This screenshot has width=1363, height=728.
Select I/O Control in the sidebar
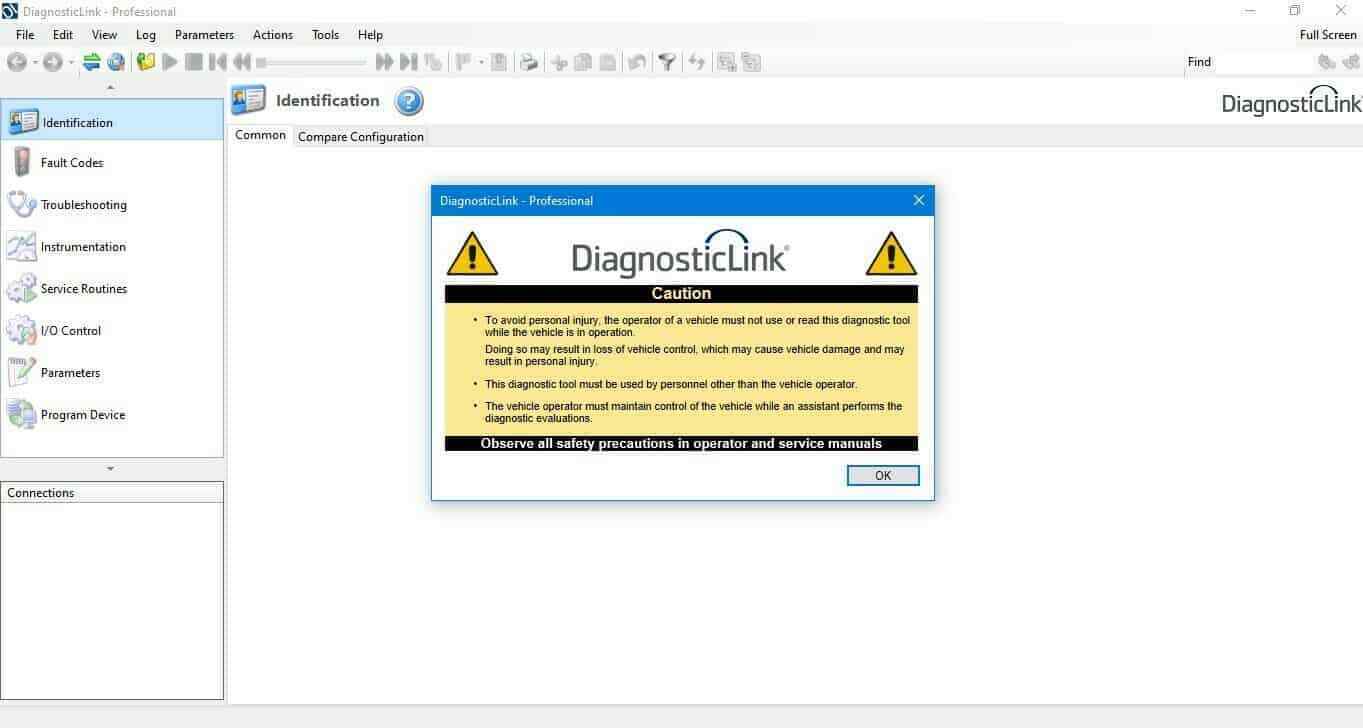click(112, 331)
